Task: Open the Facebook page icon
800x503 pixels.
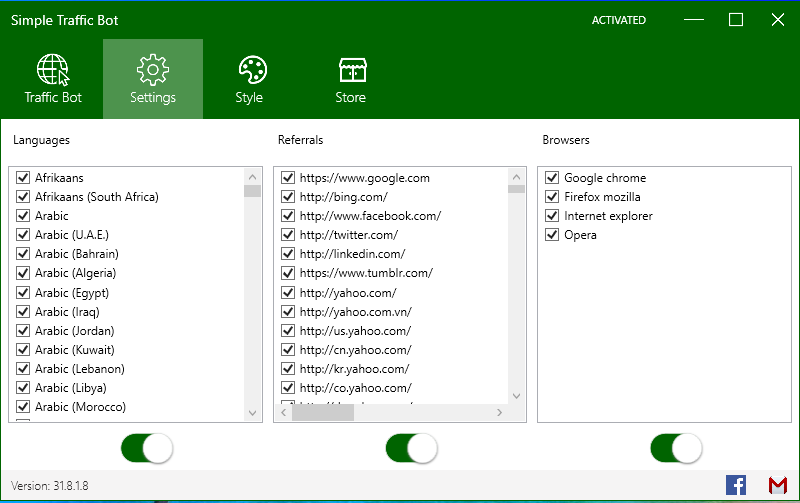Action: coord(736,485)
